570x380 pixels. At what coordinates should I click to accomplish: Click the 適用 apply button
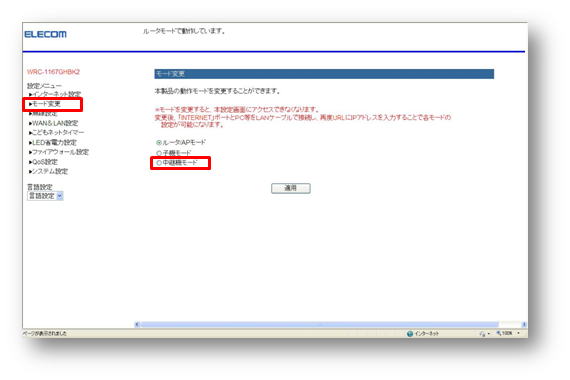291,188
